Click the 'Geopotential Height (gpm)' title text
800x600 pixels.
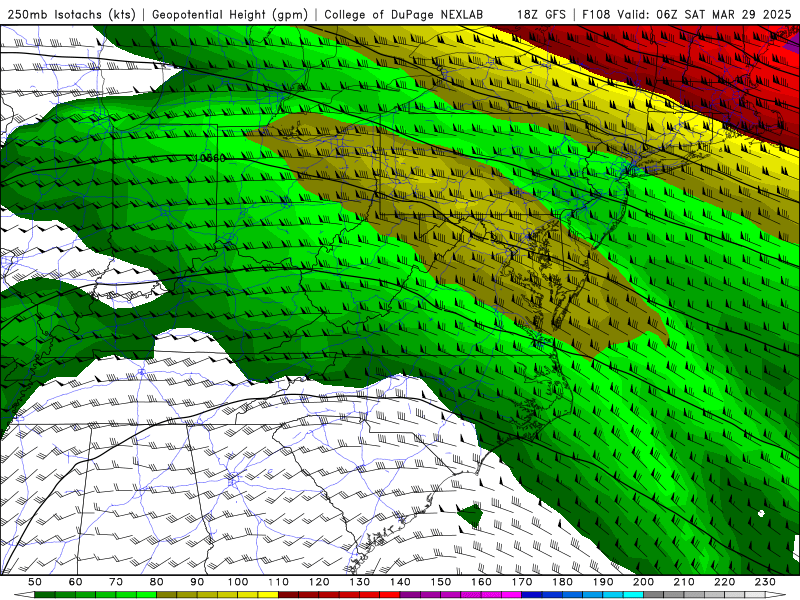click(x=230, y=14)
